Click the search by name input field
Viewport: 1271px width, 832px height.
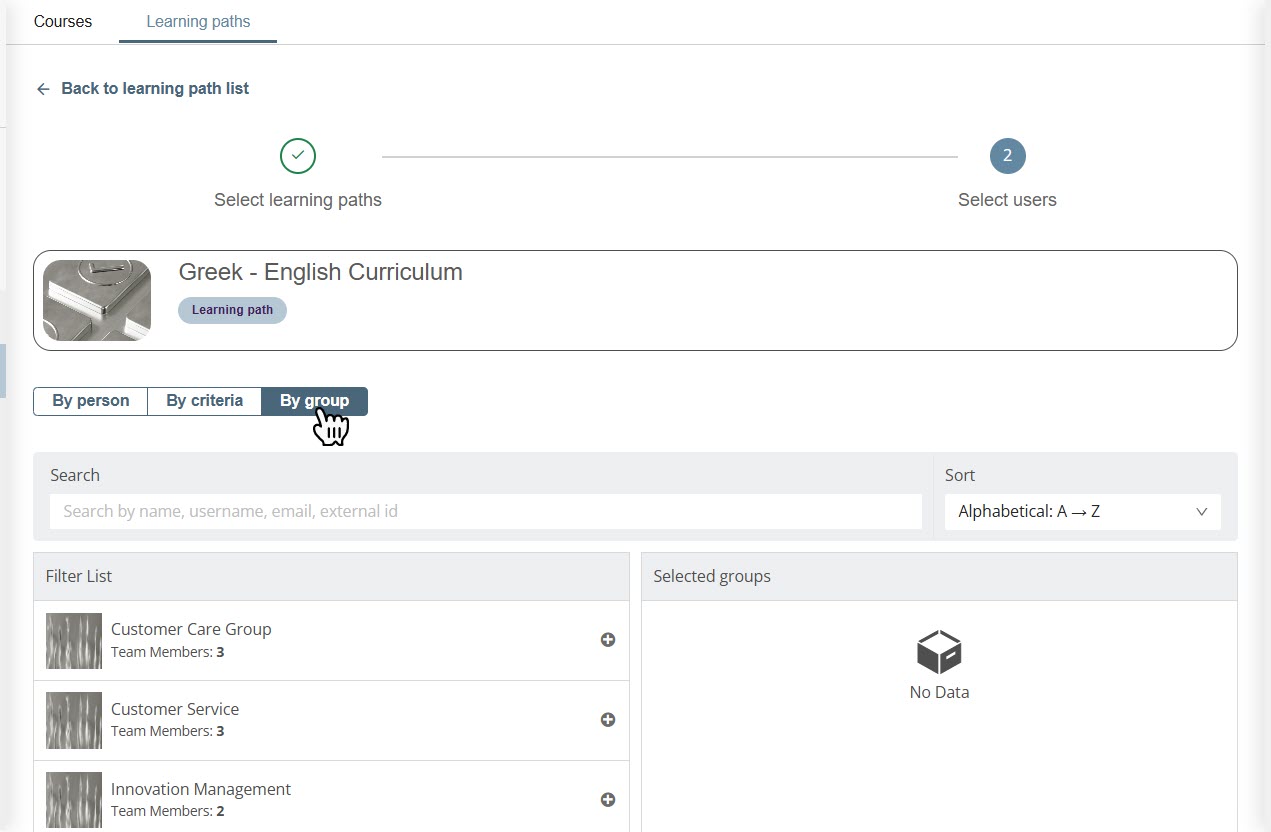point(485,512)
